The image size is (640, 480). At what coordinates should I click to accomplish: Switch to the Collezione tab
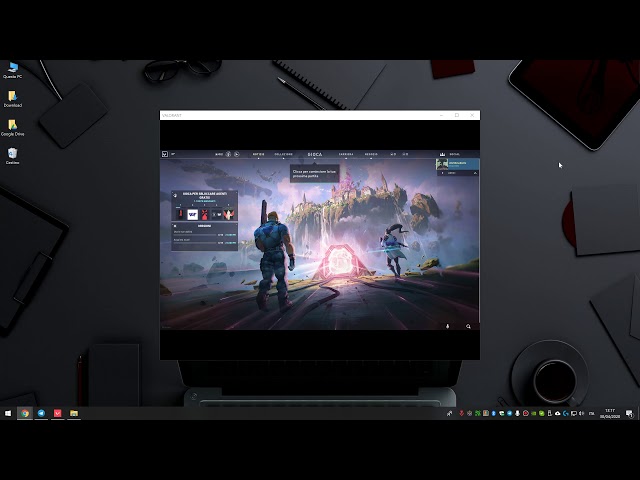click(x=284, y=154)
